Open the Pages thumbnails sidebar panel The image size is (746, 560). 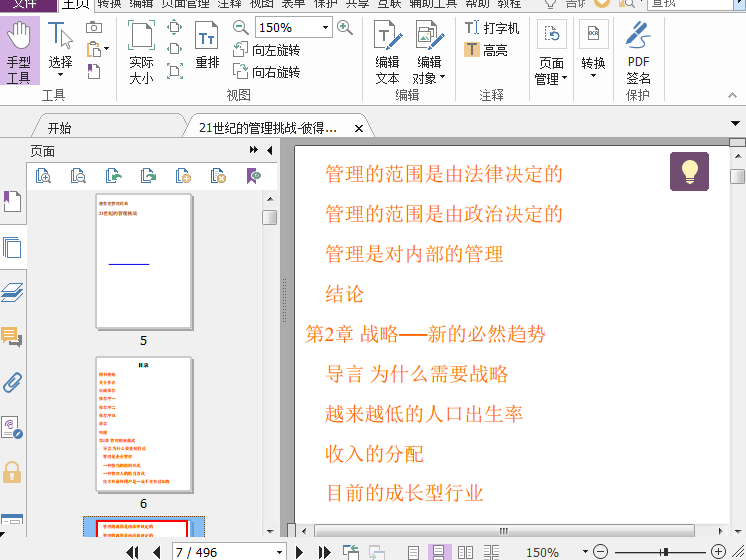pyautogui.click(x=12, y=247)
